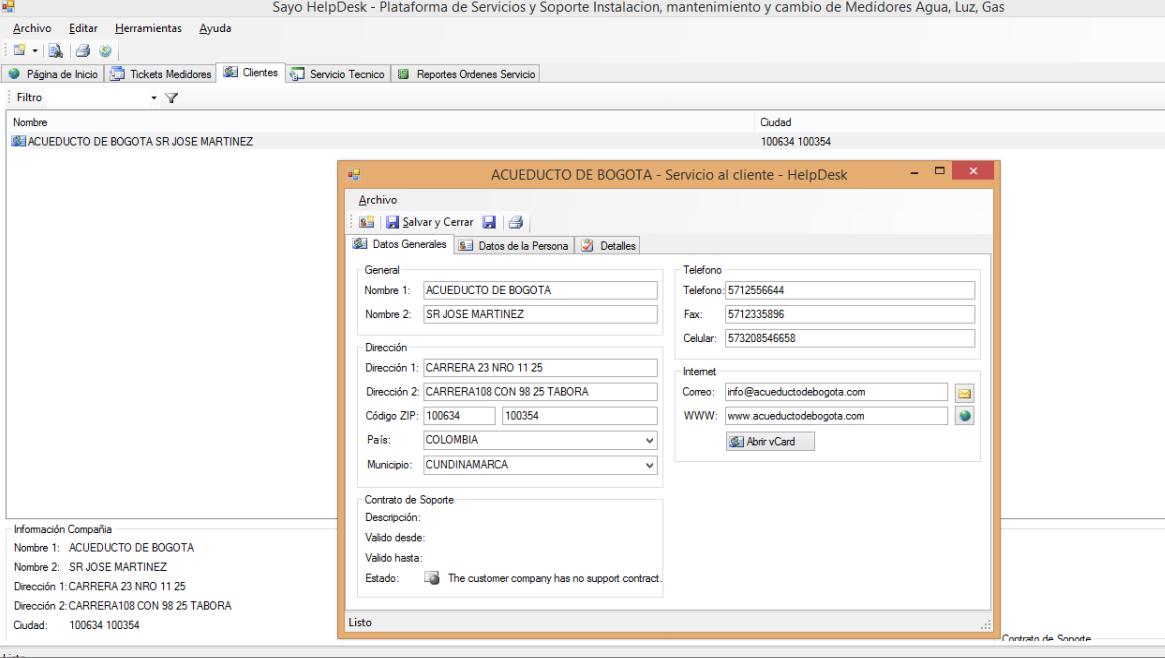Open the Archivo menu in customer dialog
This screenshot has height=658, width=1165.
tap(377, 200)
